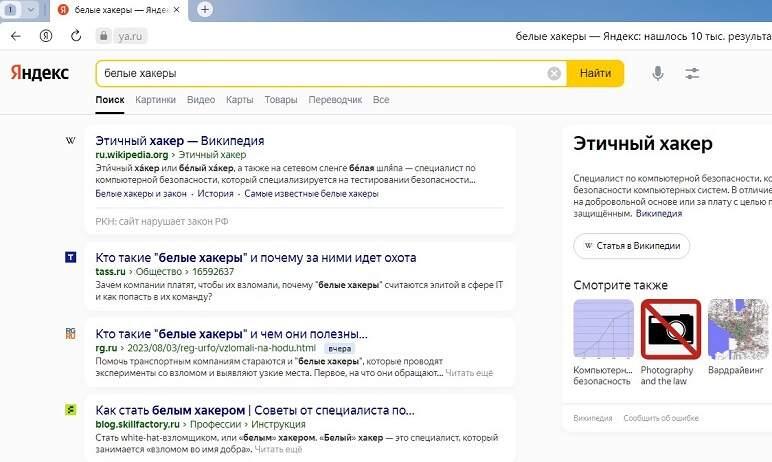Open the tab group dropdown arrow
Image resolution: width=772 pixels, height=462 pixels.
[31, 9]
